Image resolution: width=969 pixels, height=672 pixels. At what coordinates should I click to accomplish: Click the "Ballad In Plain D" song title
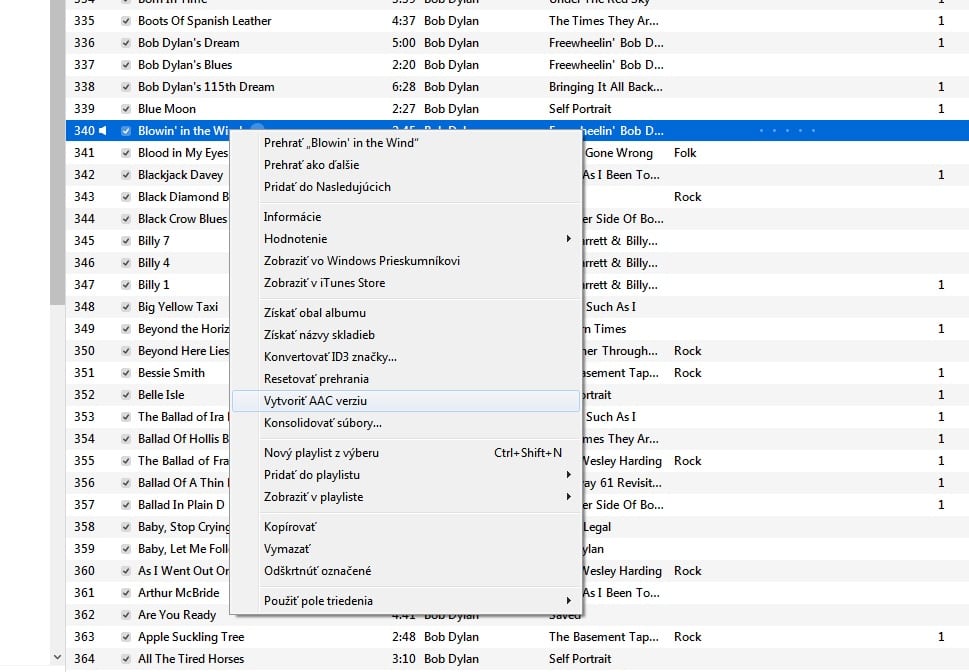(181, 505)
